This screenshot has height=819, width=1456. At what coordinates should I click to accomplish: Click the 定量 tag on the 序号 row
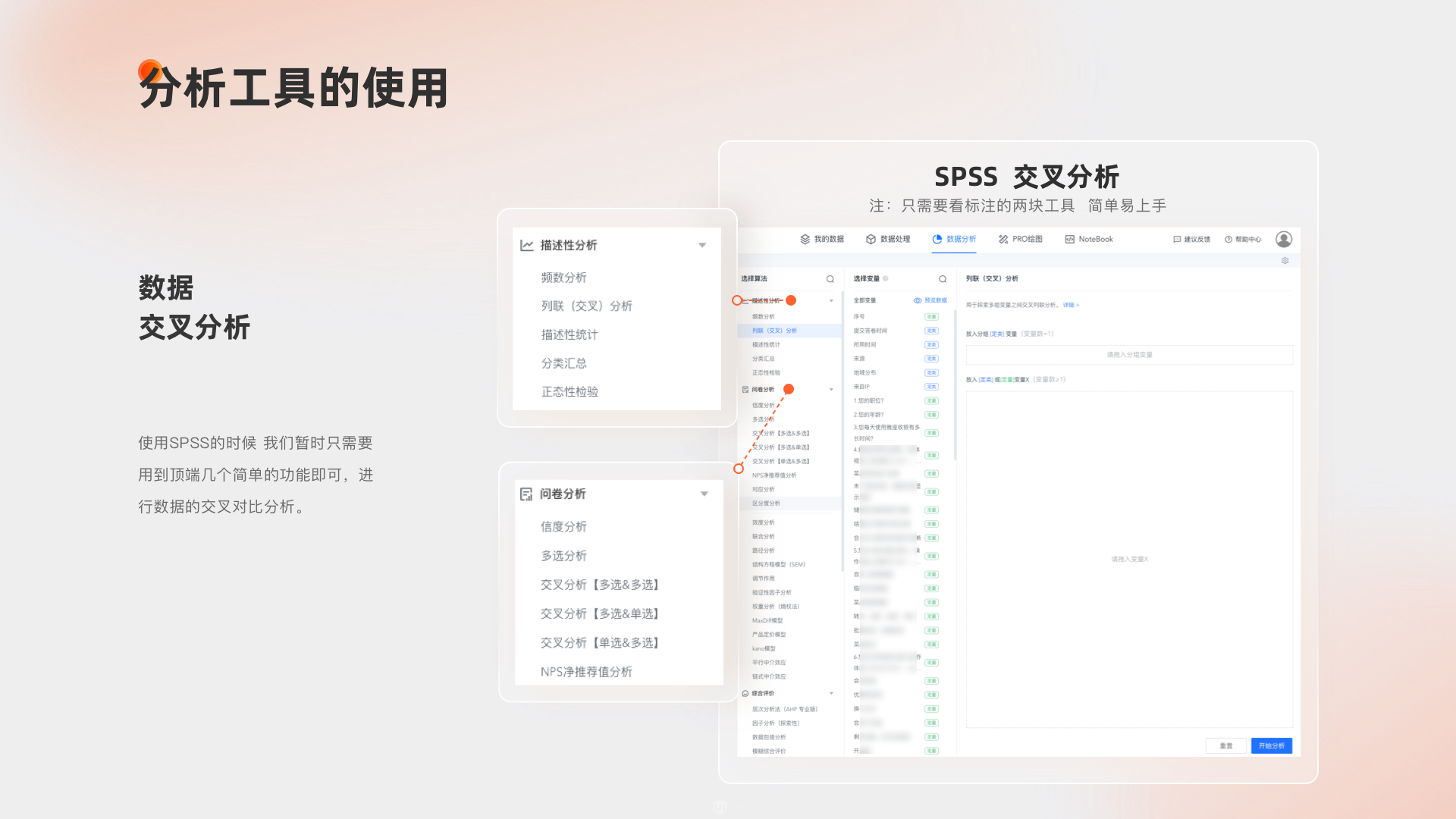[931, 317]
